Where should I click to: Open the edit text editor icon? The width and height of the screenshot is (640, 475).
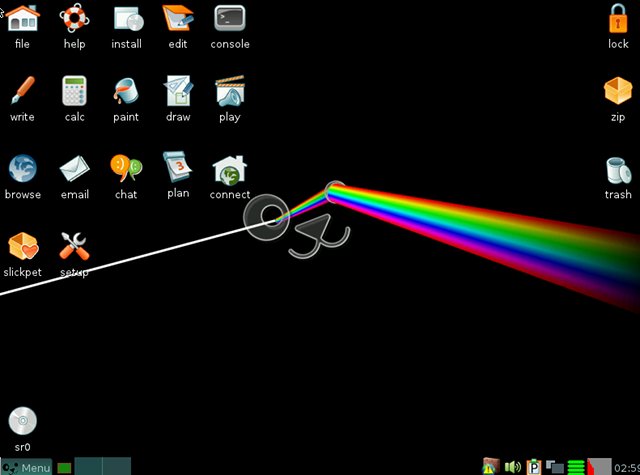[x=178, y=18]
